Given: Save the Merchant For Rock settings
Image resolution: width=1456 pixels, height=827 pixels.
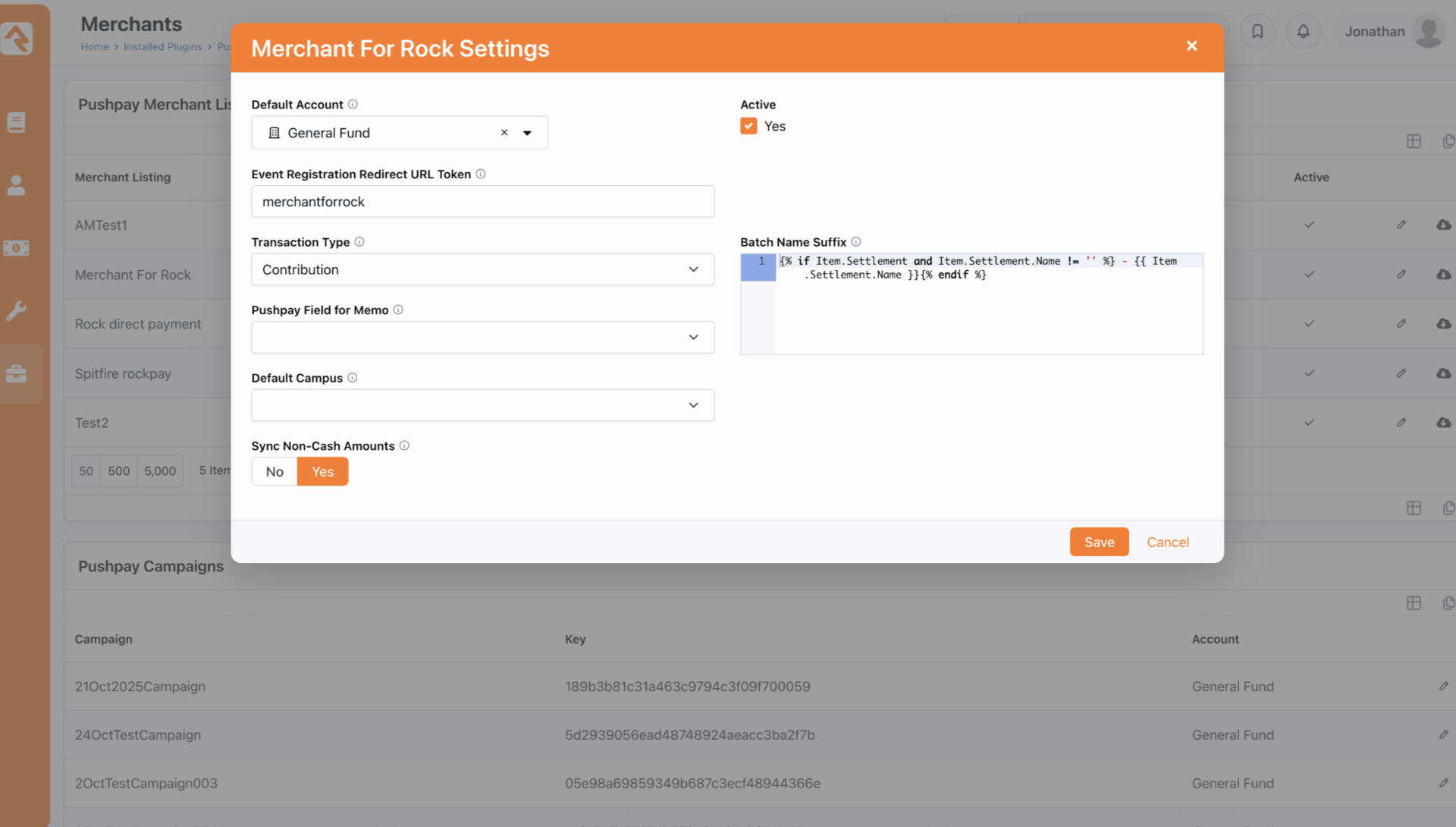Looking at the screenshot, I should 1099,542.
